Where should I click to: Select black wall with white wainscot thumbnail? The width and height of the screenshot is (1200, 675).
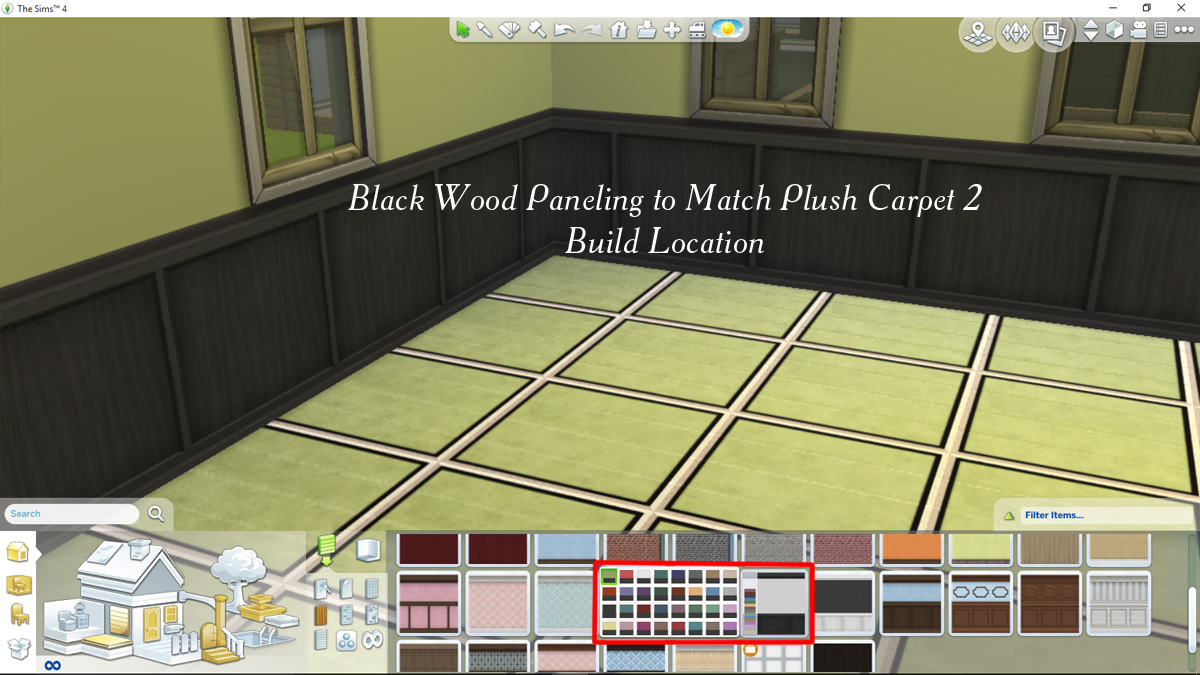(843, 603)
